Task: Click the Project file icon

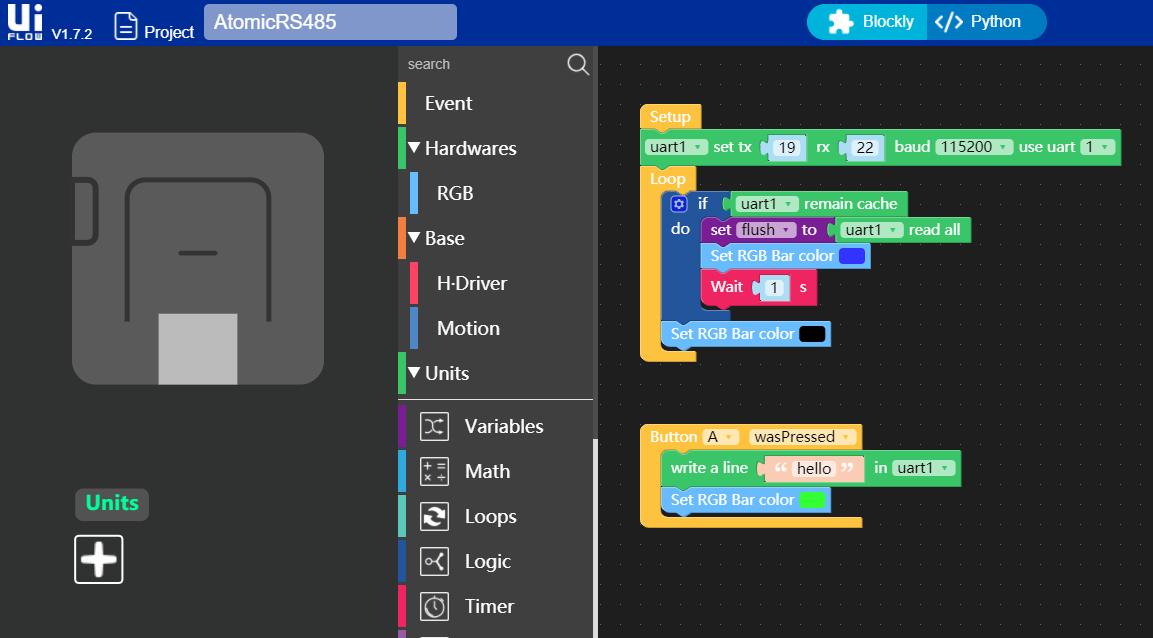Action: click(125, 27)
